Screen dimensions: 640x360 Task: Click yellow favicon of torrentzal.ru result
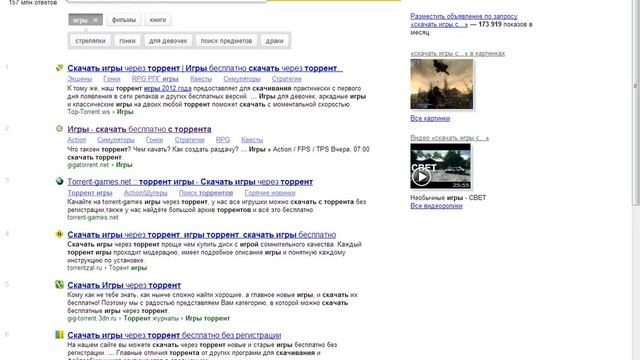click(60, 234)
